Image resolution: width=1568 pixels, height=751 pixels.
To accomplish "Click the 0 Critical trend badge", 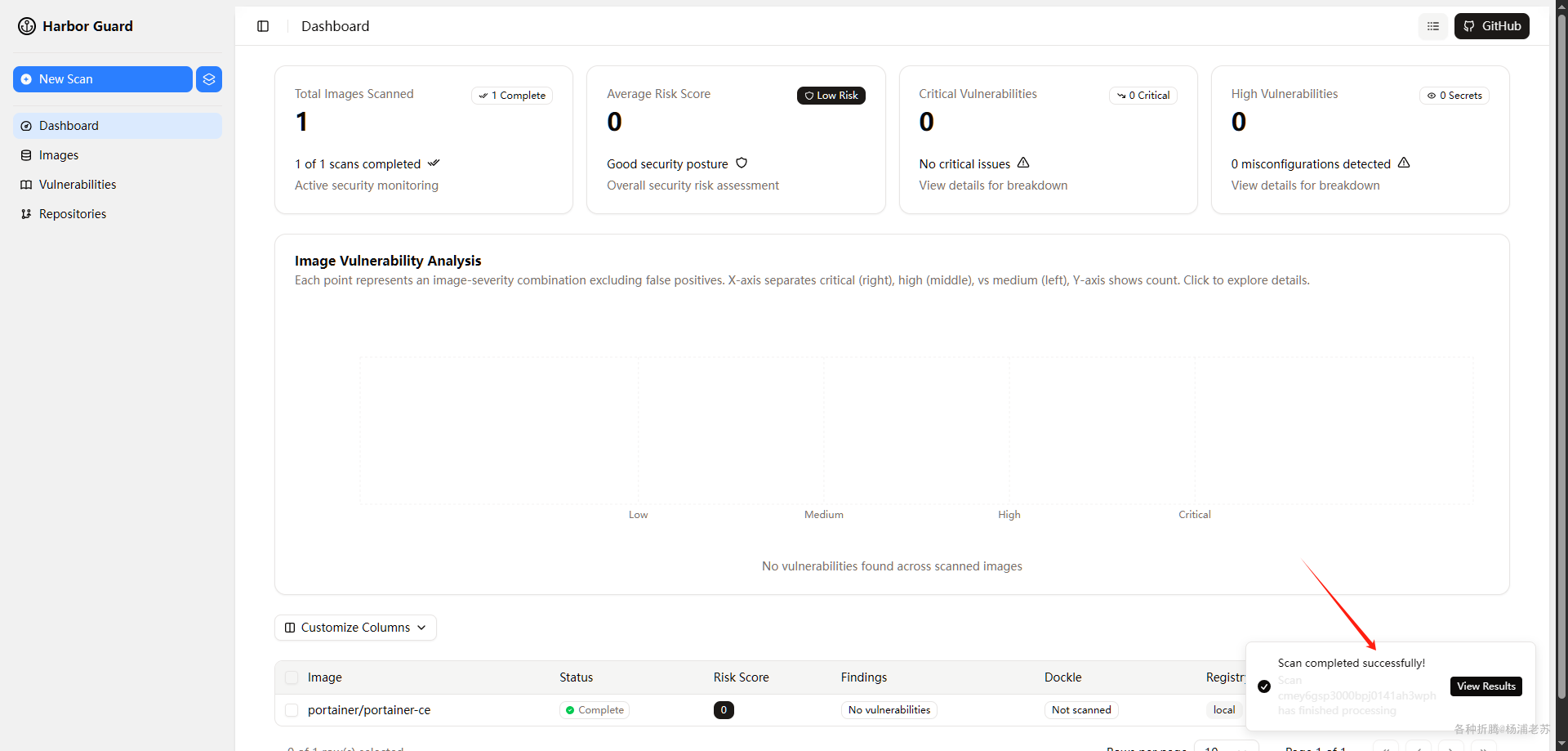I will pyautogui.click(x=1143, y=96).
